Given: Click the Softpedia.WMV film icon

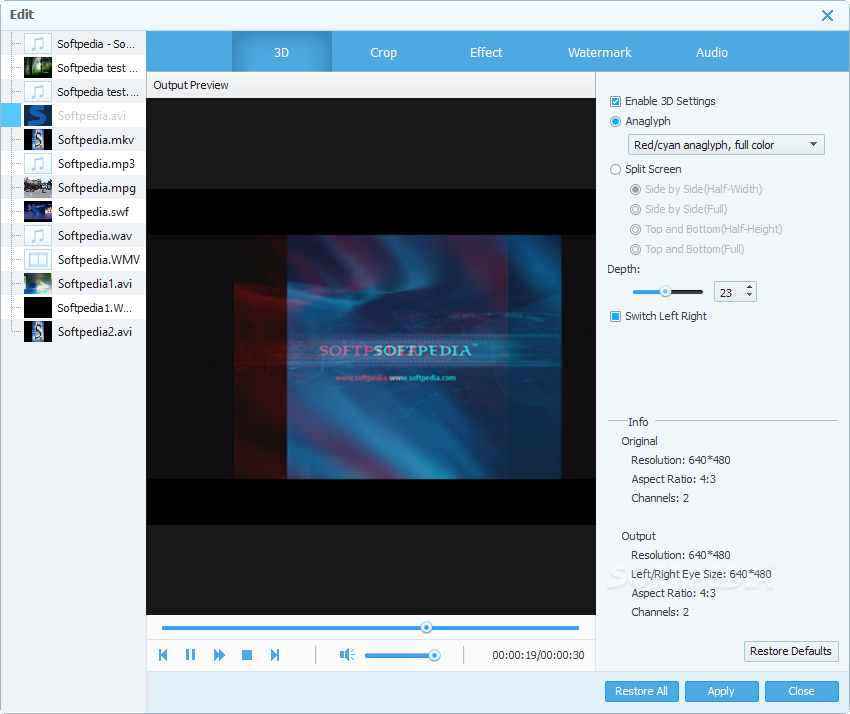Looking at the screenshot, I should [x=38, y=260].
